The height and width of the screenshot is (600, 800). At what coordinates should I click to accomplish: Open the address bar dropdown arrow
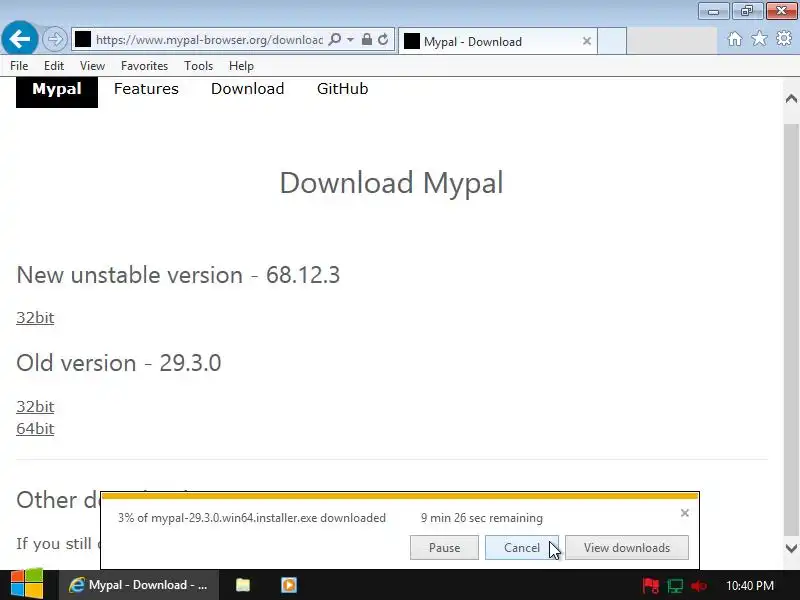351,39
